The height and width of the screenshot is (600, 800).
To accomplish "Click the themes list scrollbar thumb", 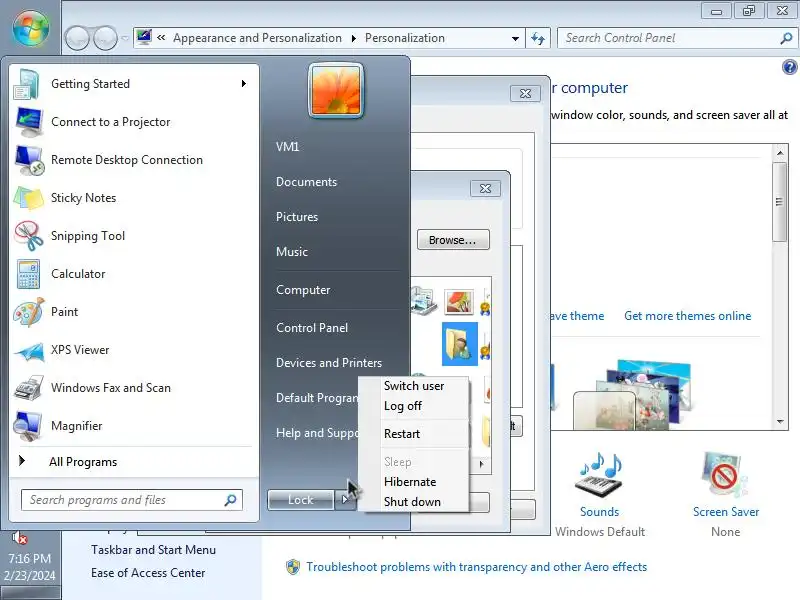I will click(x=780, y=202).
